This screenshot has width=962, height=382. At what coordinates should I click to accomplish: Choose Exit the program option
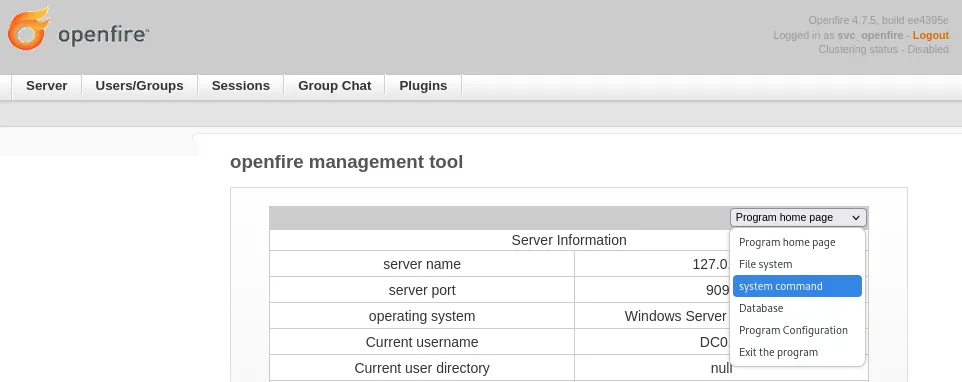pos(797,353)
